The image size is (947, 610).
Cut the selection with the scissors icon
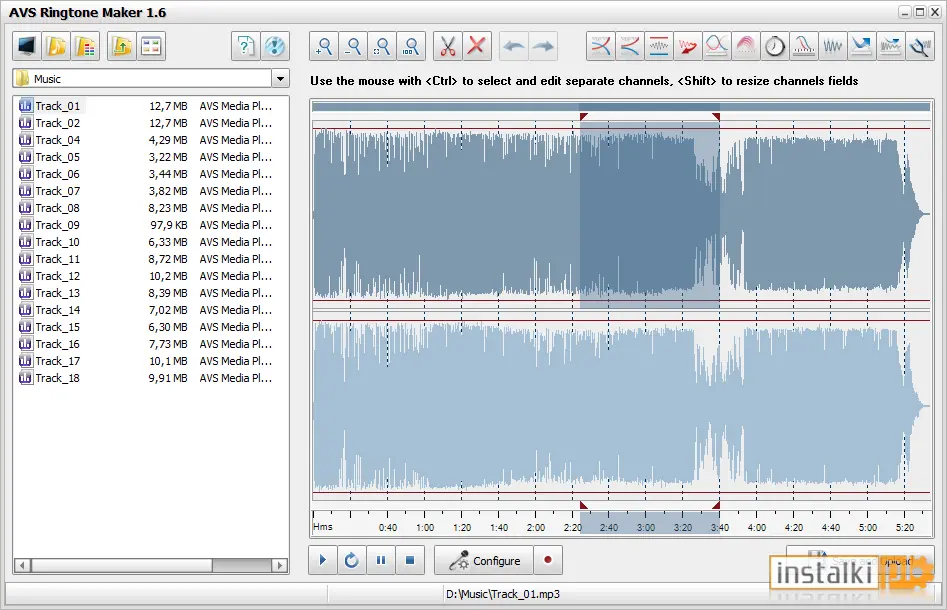pos(448,47)
